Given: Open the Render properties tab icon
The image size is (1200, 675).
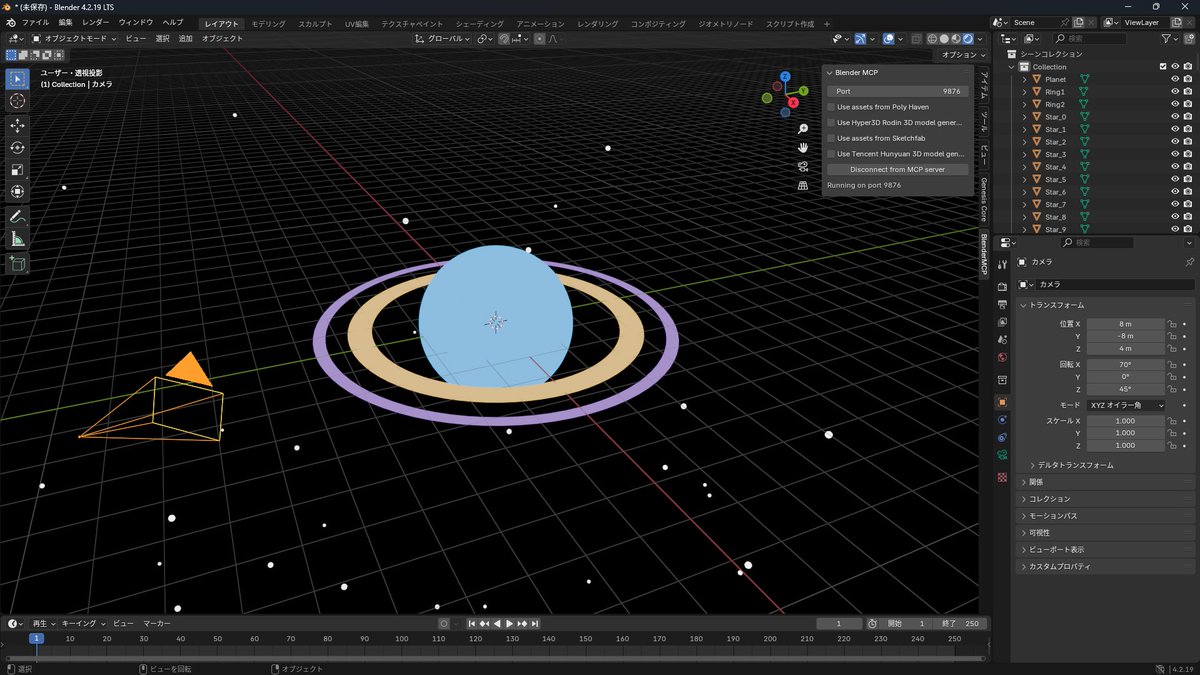Looking at the screenshot, I should point(1002,287).
